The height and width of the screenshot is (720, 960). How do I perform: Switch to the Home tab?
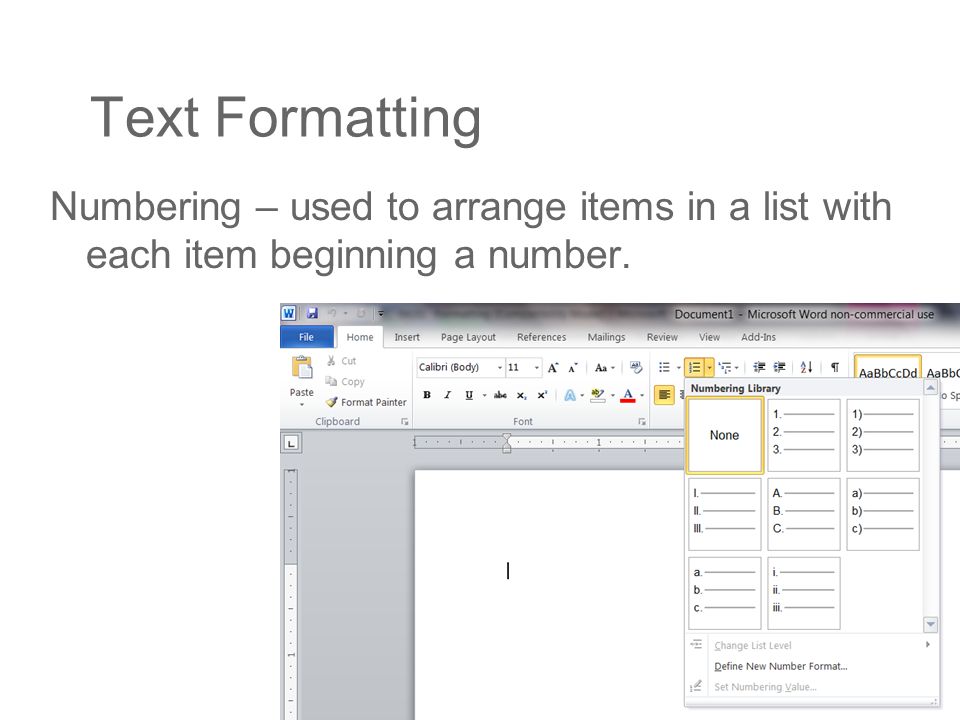coord(360,337)
